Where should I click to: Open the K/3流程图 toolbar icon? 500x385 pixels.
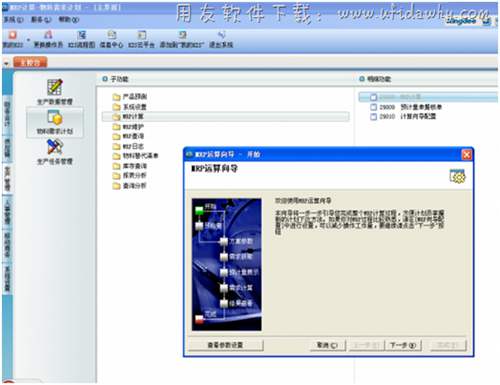click(82, 39)
